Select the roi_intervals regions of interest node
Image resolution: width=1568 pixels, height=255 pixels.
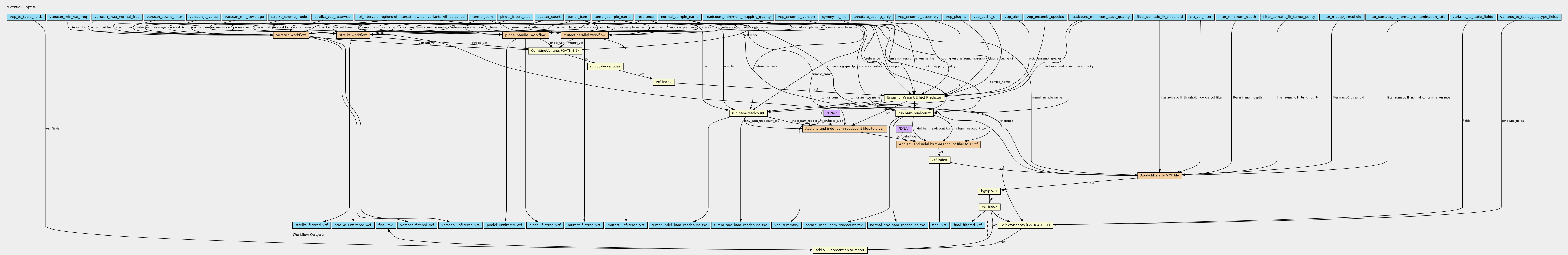point(411,17)
